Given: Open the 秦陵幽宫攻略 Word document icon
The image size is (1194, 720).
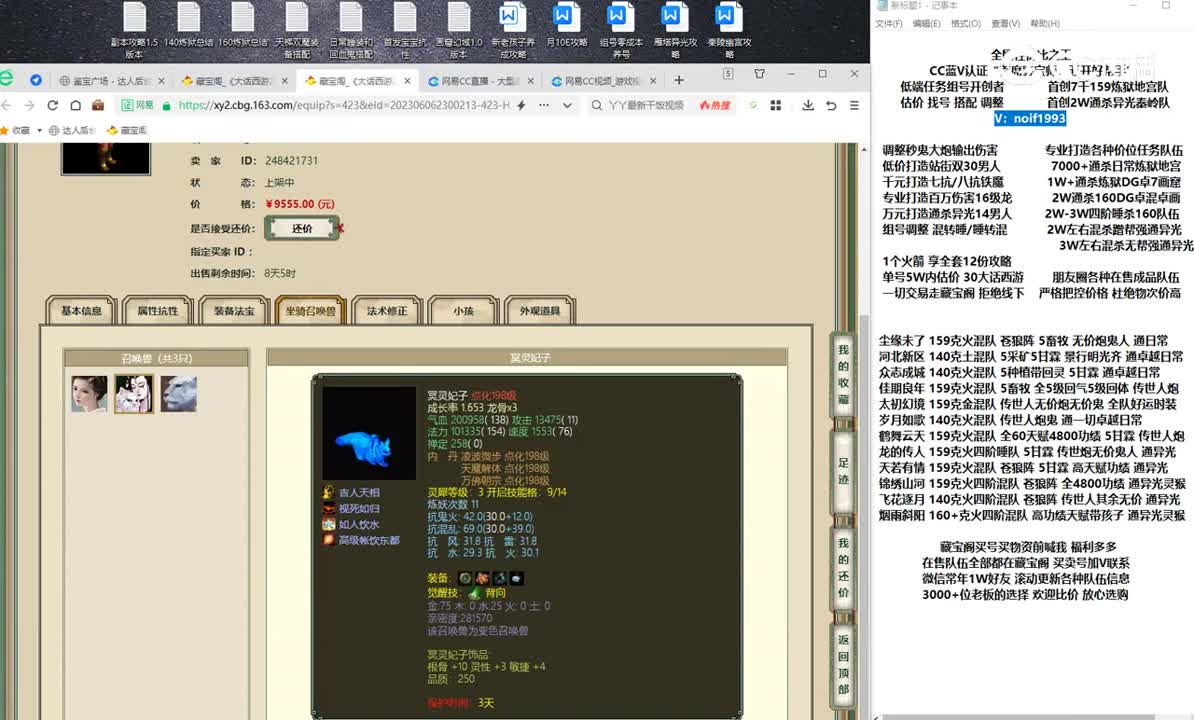Looking at the screenshot, I should coord(729,29).
